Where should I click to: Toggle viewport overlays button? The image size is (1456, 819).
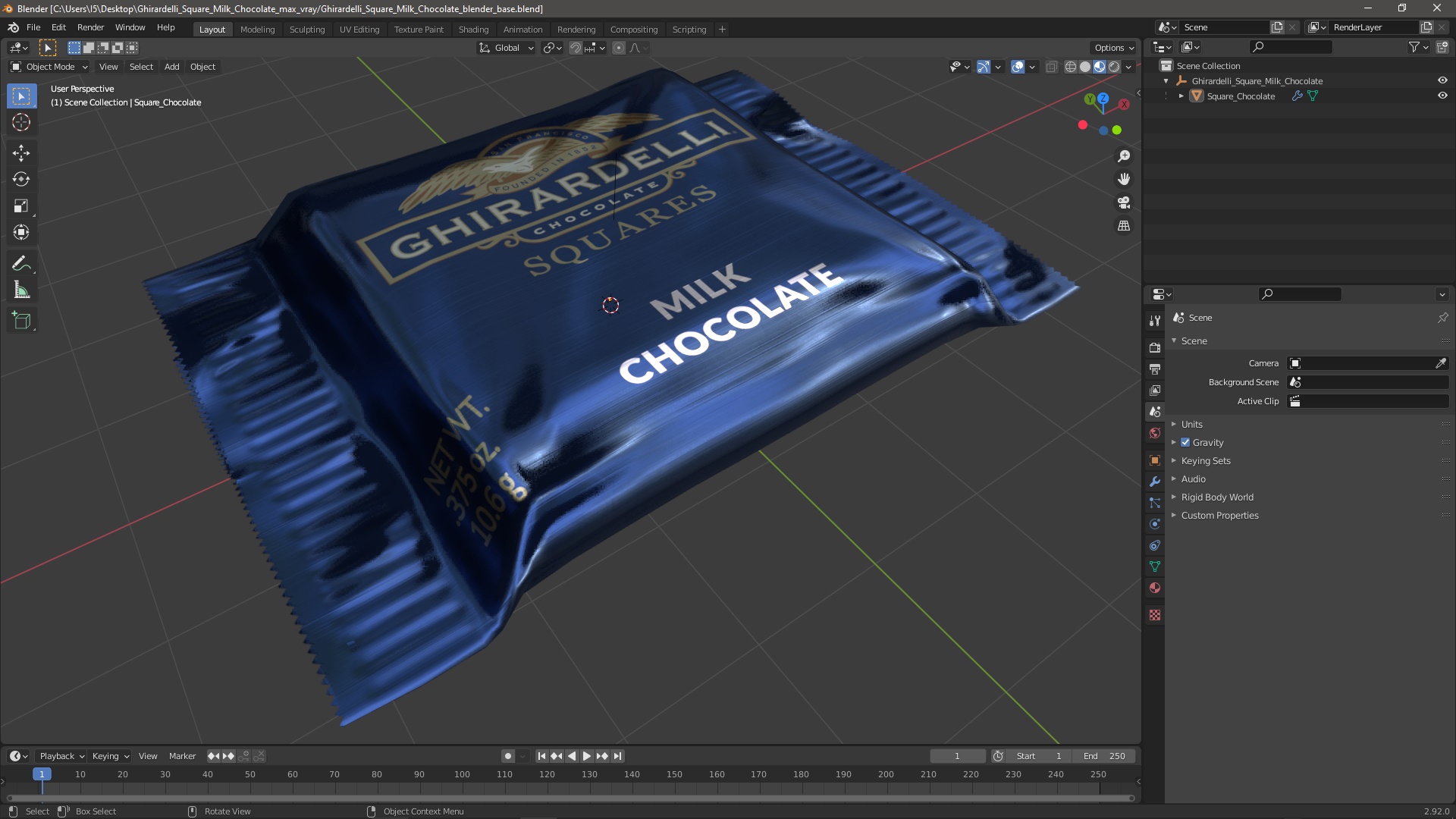click(x=1018, y=67)
